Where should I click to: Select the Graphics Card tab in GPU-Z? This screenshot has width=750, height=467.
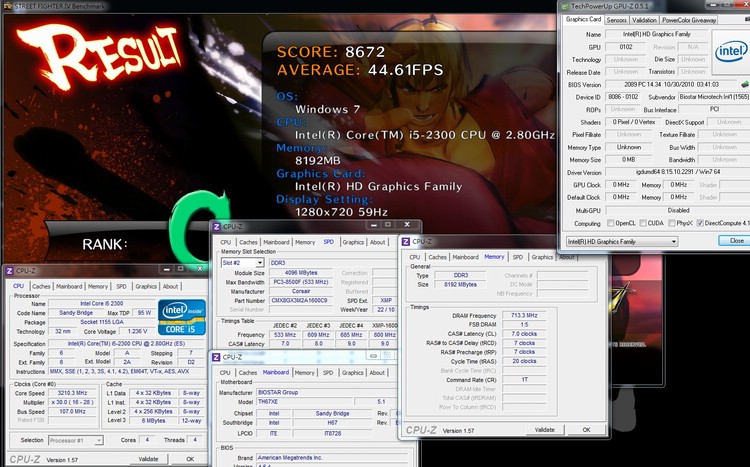[583, 19]
